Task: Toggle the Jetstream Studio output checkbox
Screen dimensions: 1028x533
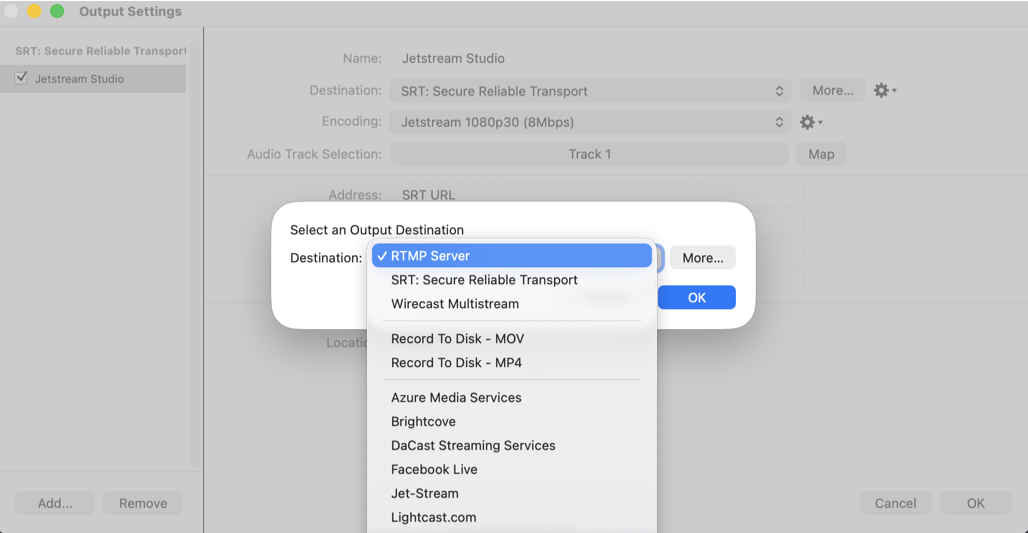Action: click(22, 78)
